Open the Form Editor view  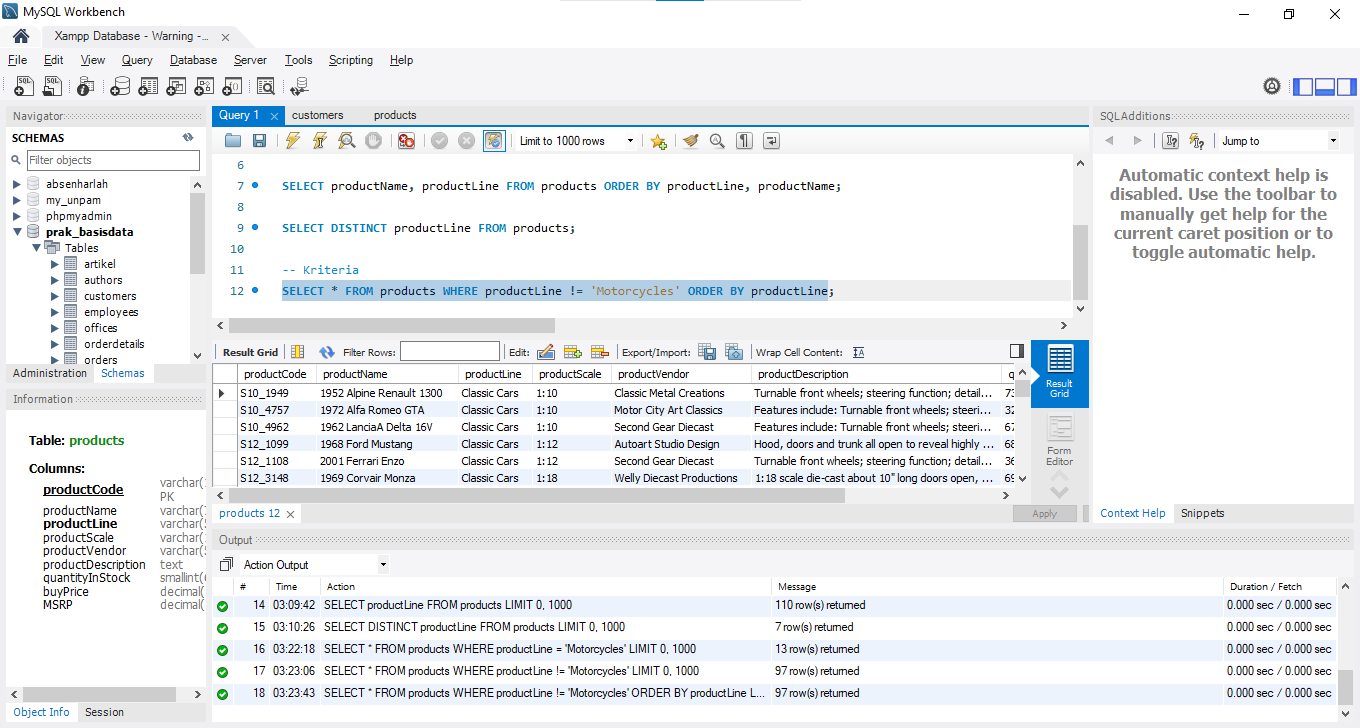1060,440
